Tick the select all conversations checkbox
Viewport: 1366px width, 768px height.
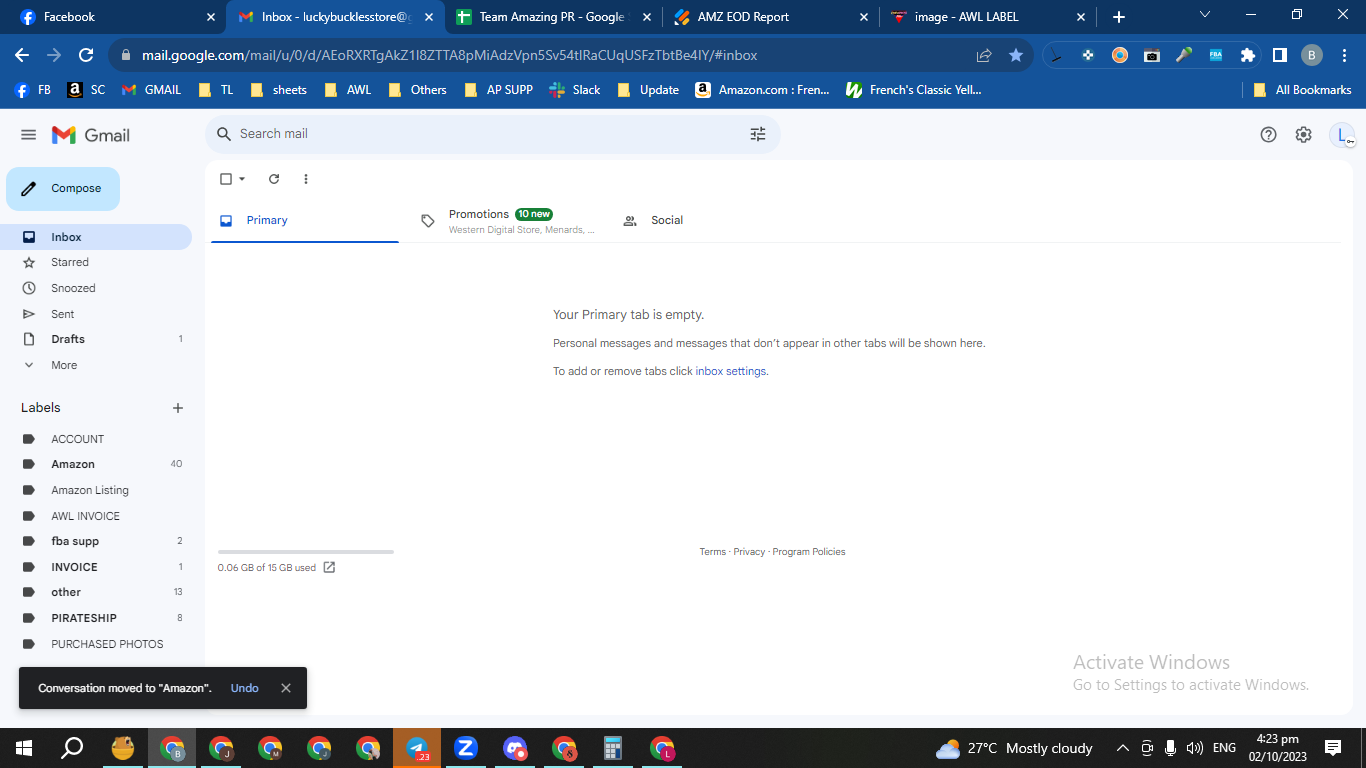[x=226, y=179]
